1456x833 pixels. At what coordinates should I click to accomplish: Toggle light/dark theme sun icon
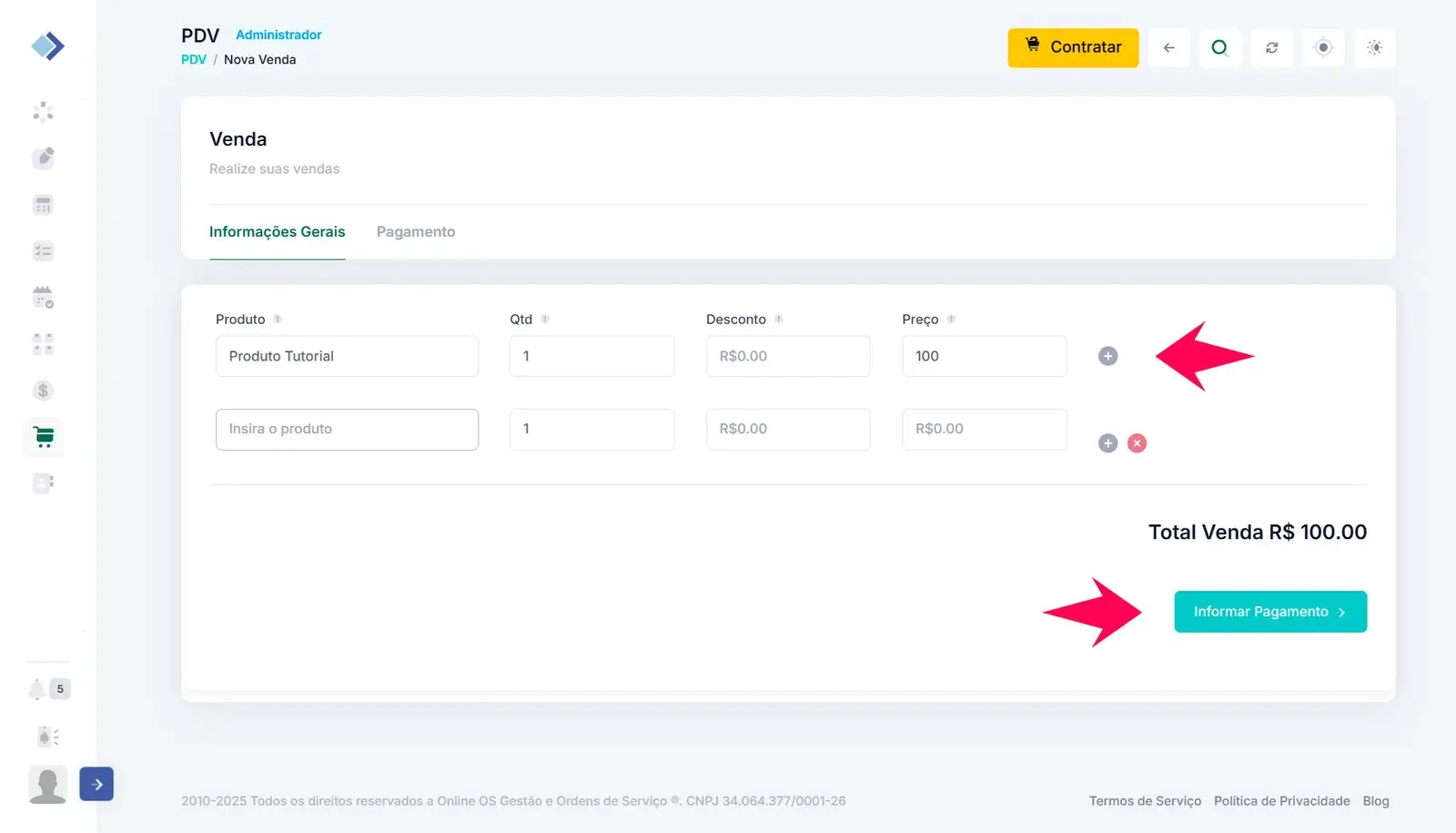point(1374,47)
